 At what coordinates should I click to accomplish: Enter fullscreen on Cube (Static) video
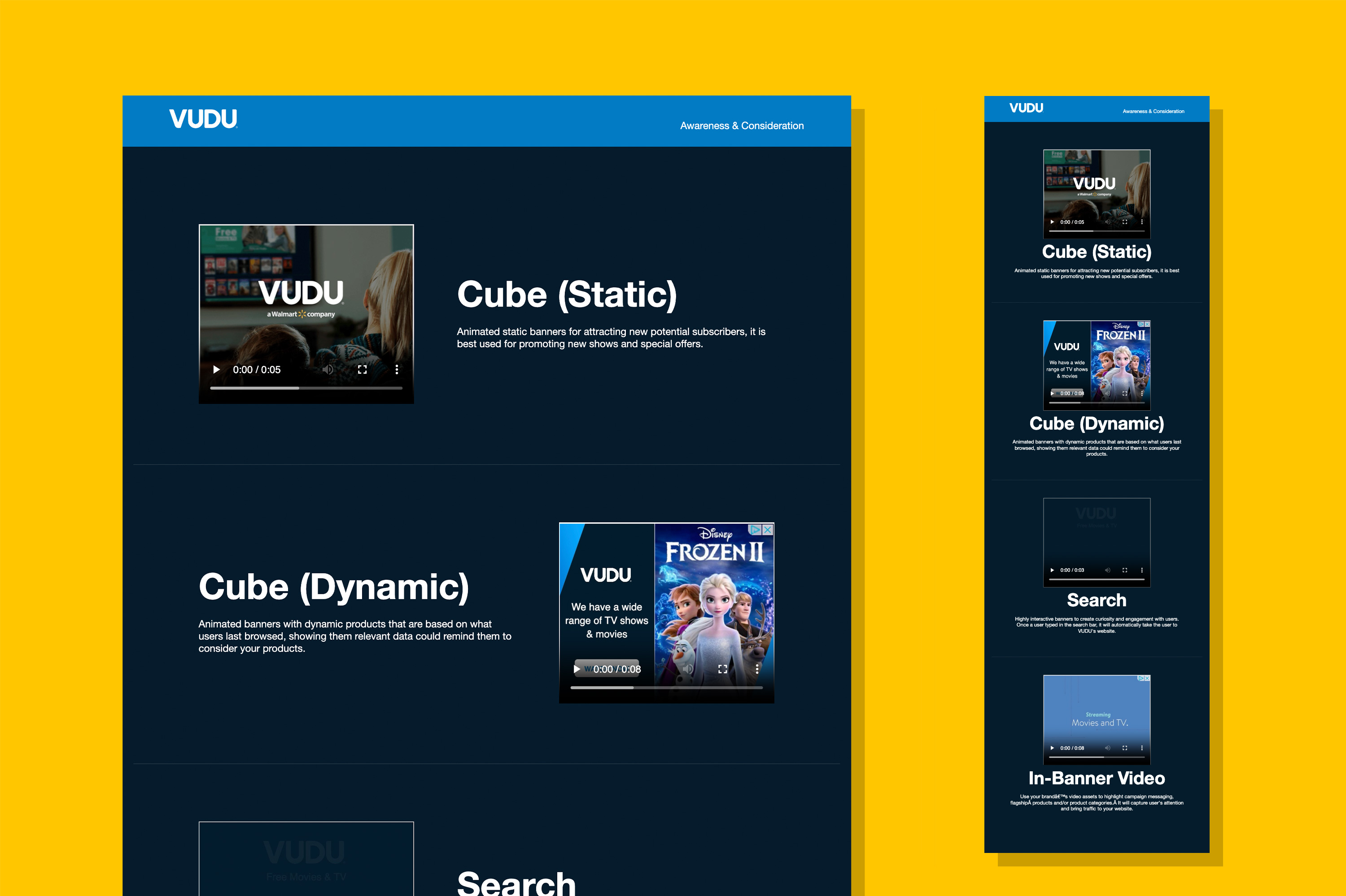[x=363, y=370]
